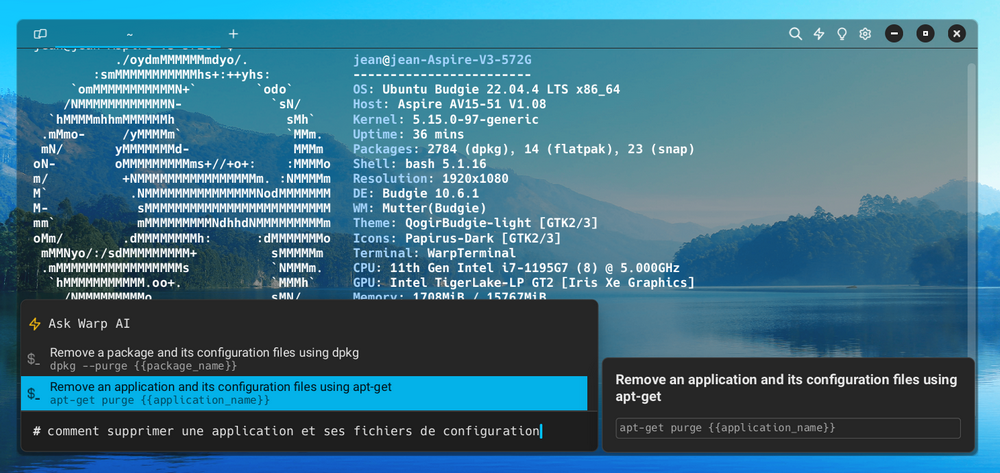Select Ask Warp AI option

(89, 324)
